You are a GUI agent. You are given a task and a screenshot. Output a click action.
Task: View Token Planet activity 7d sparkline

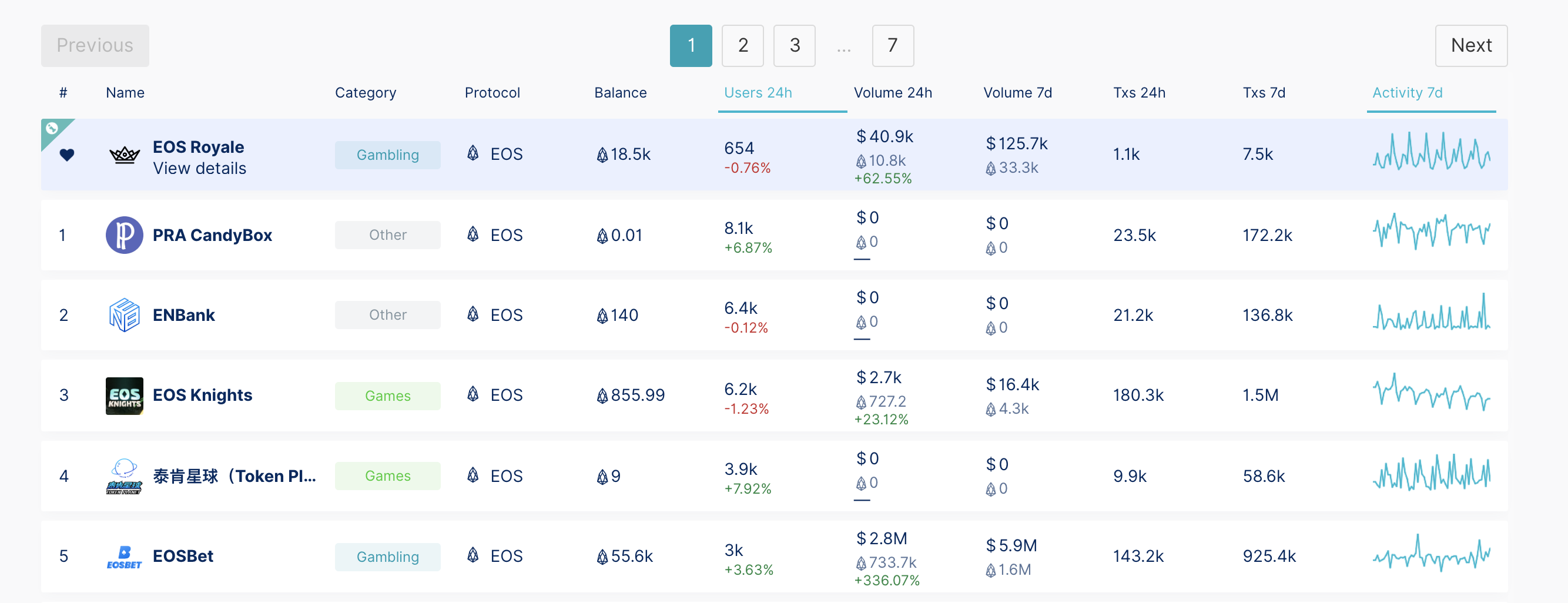click(1431, 473)
